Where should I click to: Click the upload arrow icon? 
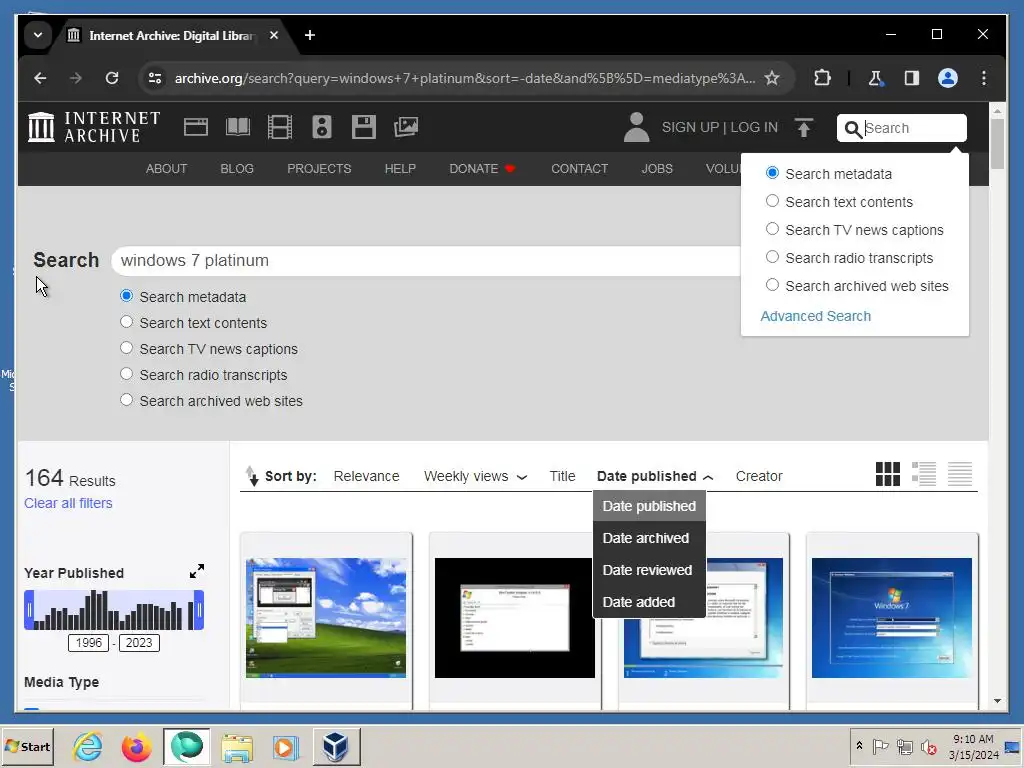click(x=804, y=127)
